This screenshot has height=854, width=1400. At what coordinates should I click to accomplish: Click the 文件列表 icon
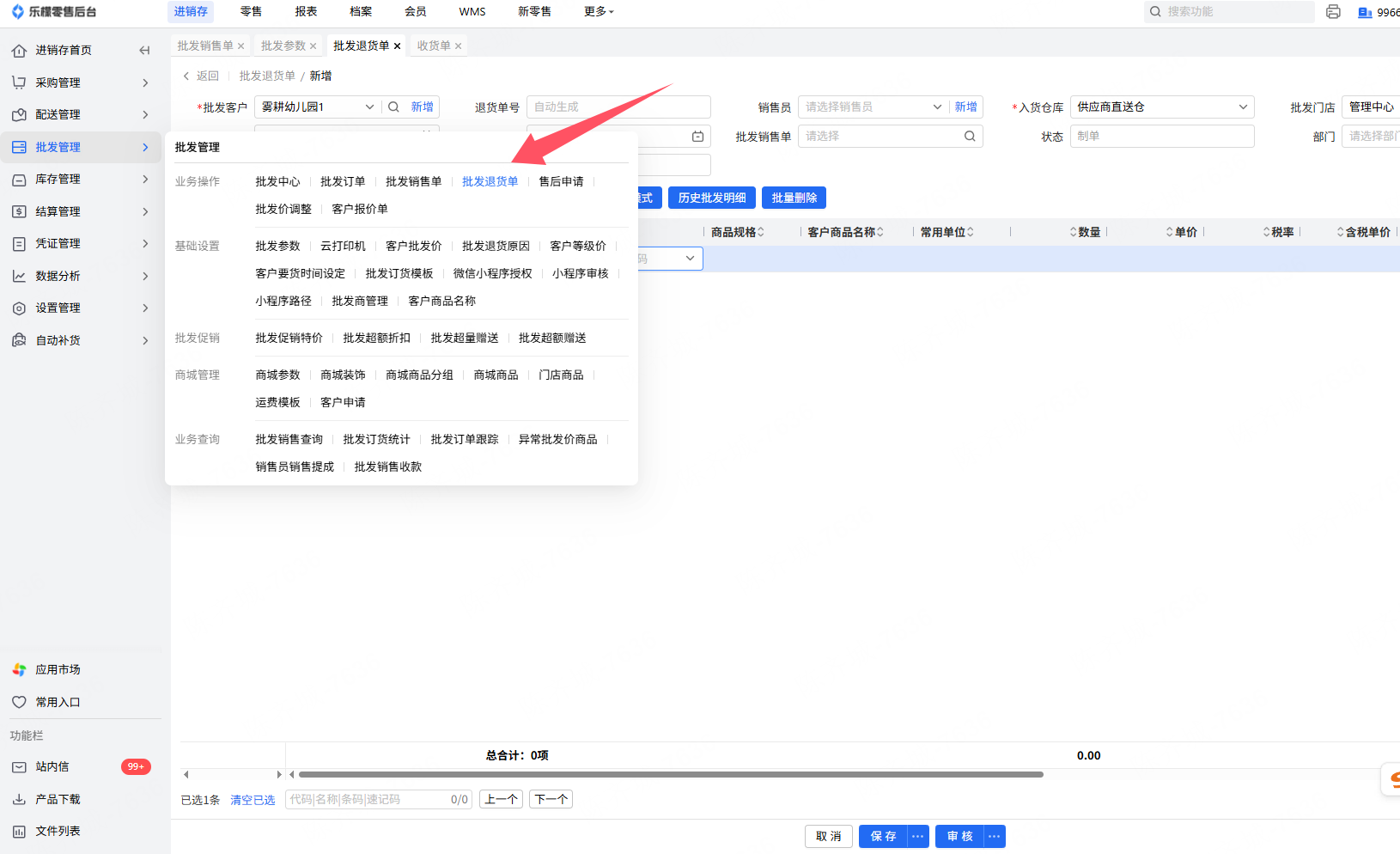tap(19, 832)
